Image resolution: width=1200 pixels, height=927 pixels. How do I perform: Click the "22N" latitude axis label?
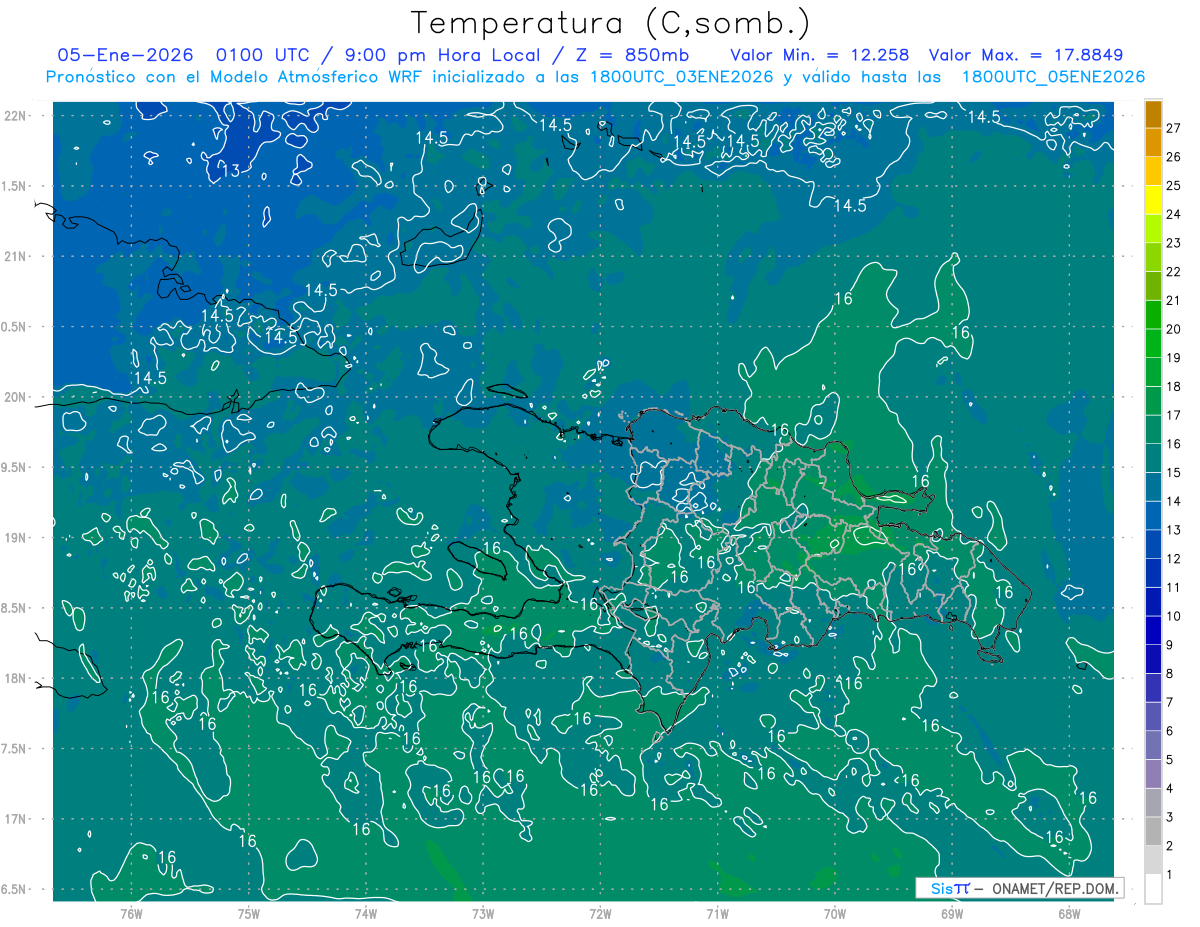(15, 115)
